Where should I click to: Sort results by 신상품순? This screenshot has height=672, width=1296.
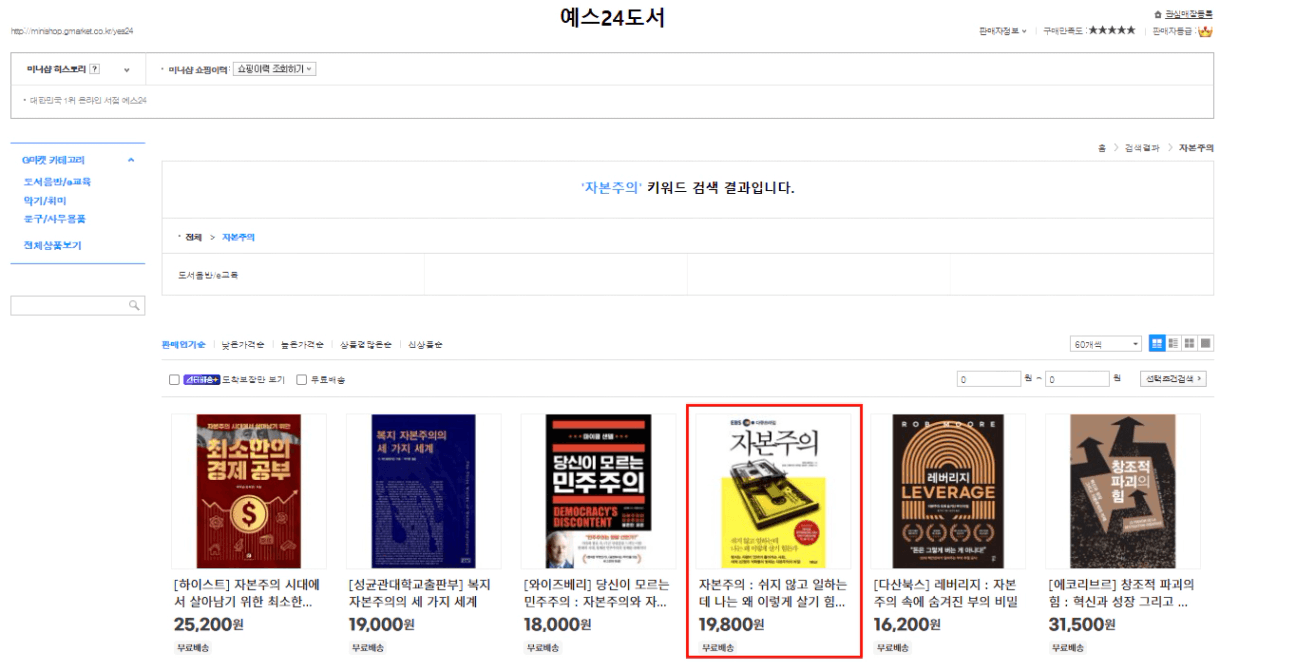[x=425, y=345]
